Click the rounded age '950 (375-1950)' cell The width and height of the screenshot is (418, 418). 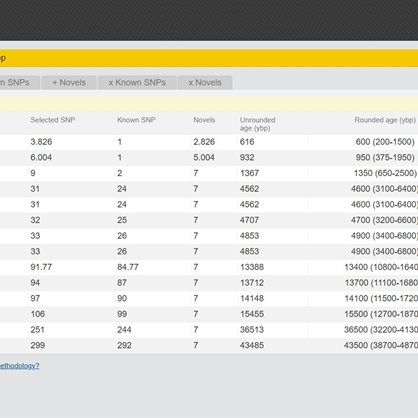385,157
